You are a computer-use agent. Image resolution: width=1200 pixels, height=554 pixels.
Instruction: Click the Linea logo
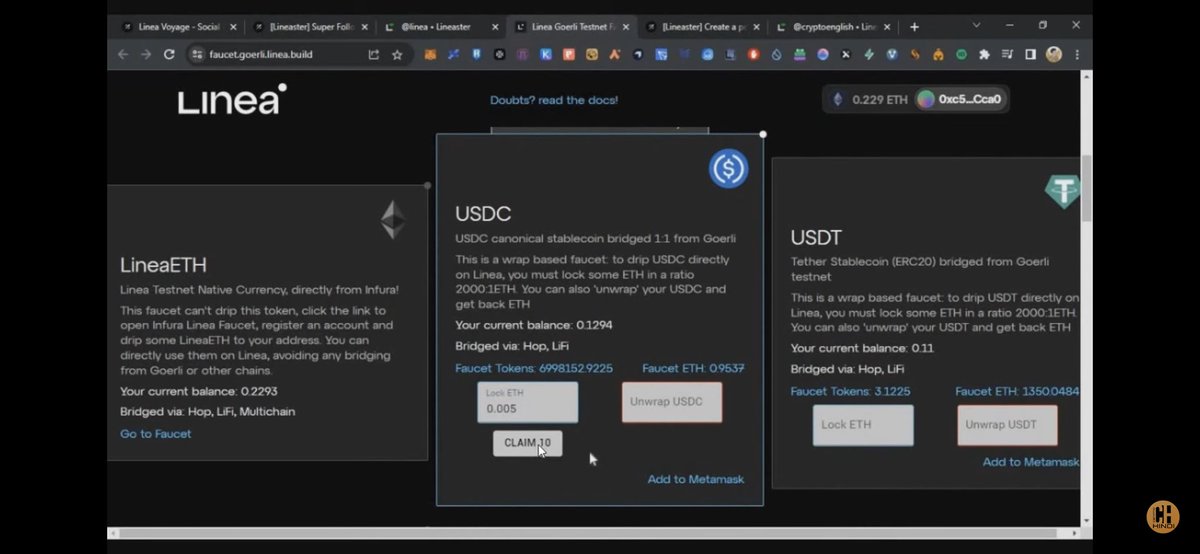click(232, 100)
